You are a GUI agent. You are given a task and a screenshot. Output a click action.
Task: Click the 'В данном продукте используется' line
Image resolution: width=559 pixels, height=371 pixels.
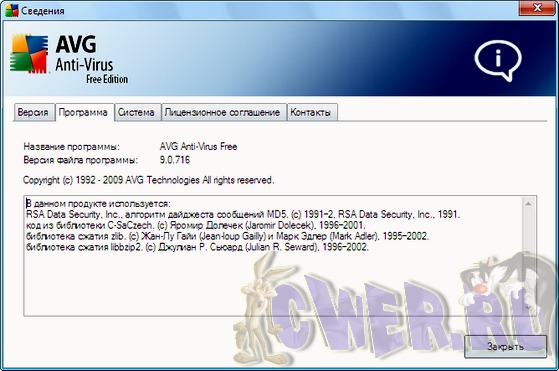coord(98,204)
